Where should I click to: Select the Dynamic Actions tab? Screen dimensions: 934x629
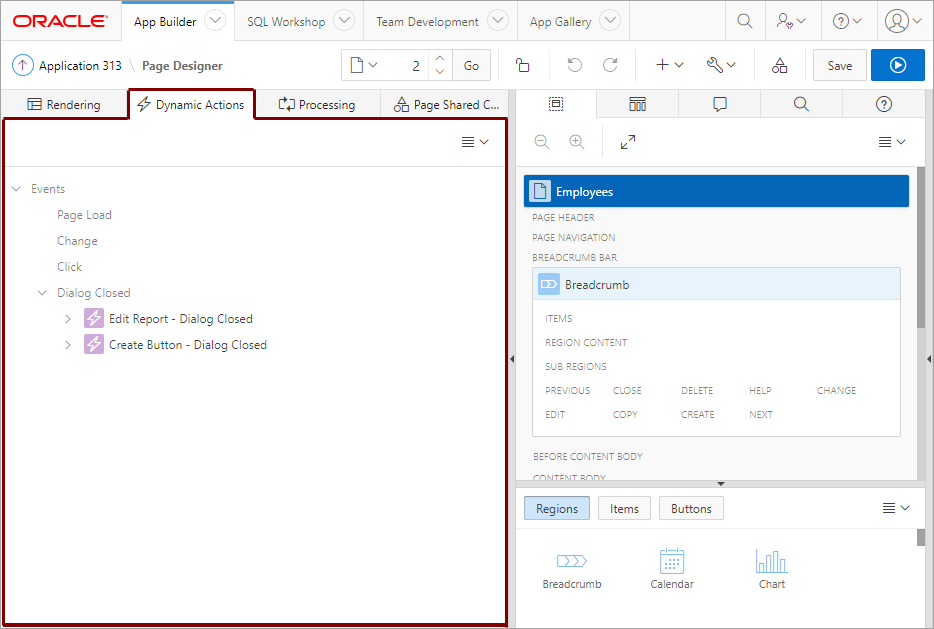191,104
